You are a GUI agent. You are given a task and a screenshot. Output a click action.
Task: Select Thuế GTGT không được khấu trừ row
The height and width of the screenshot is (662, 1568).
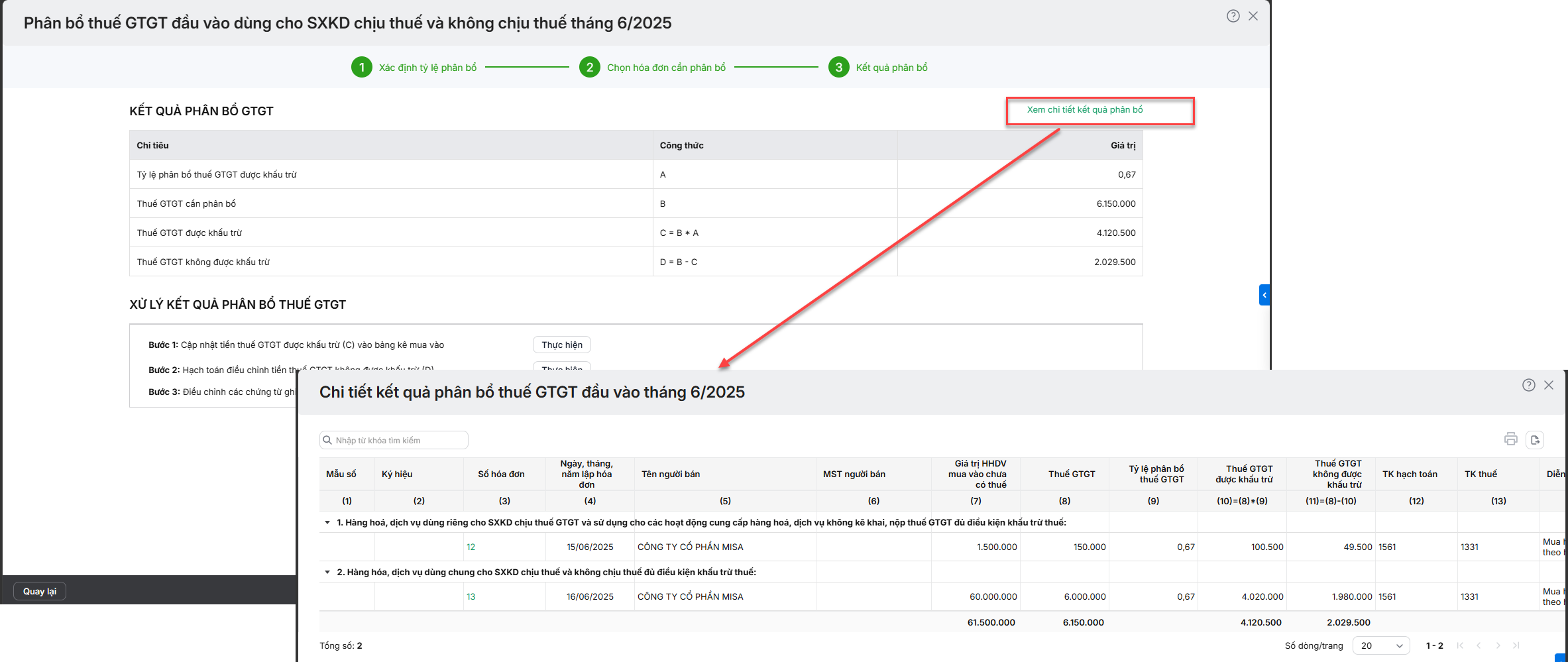[x=636, y=262]
